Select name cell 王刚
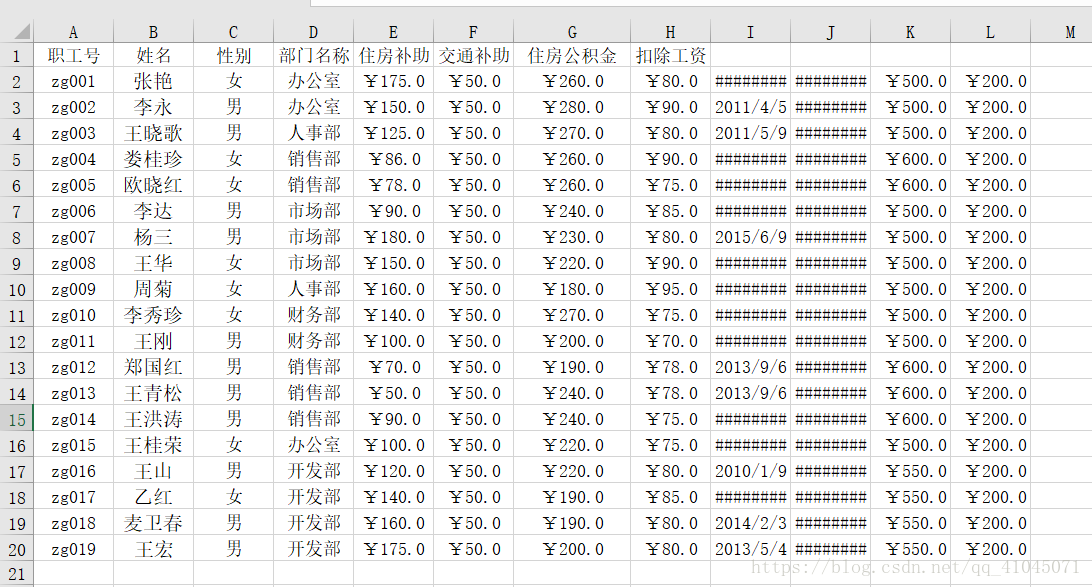 153,341
